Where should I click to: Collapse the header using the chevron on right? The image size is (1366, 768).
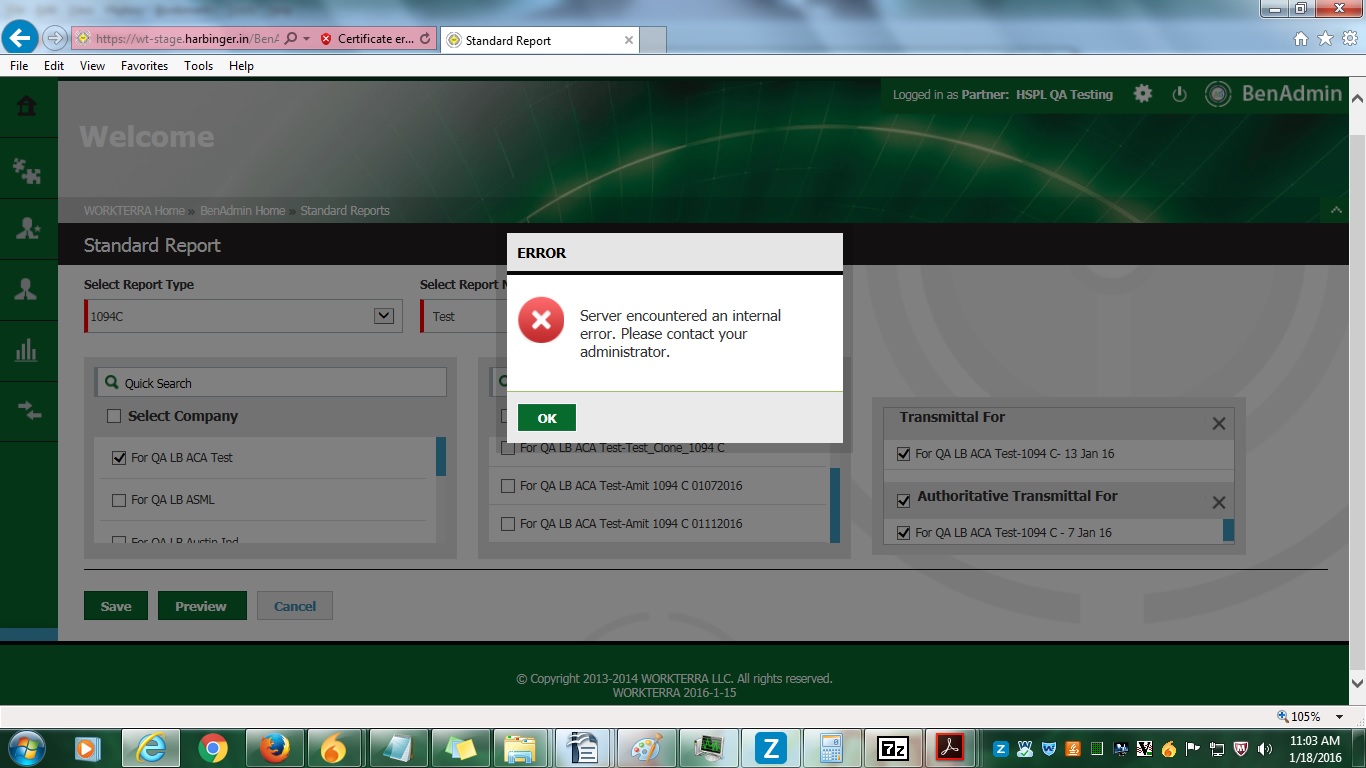[1336, 210]
